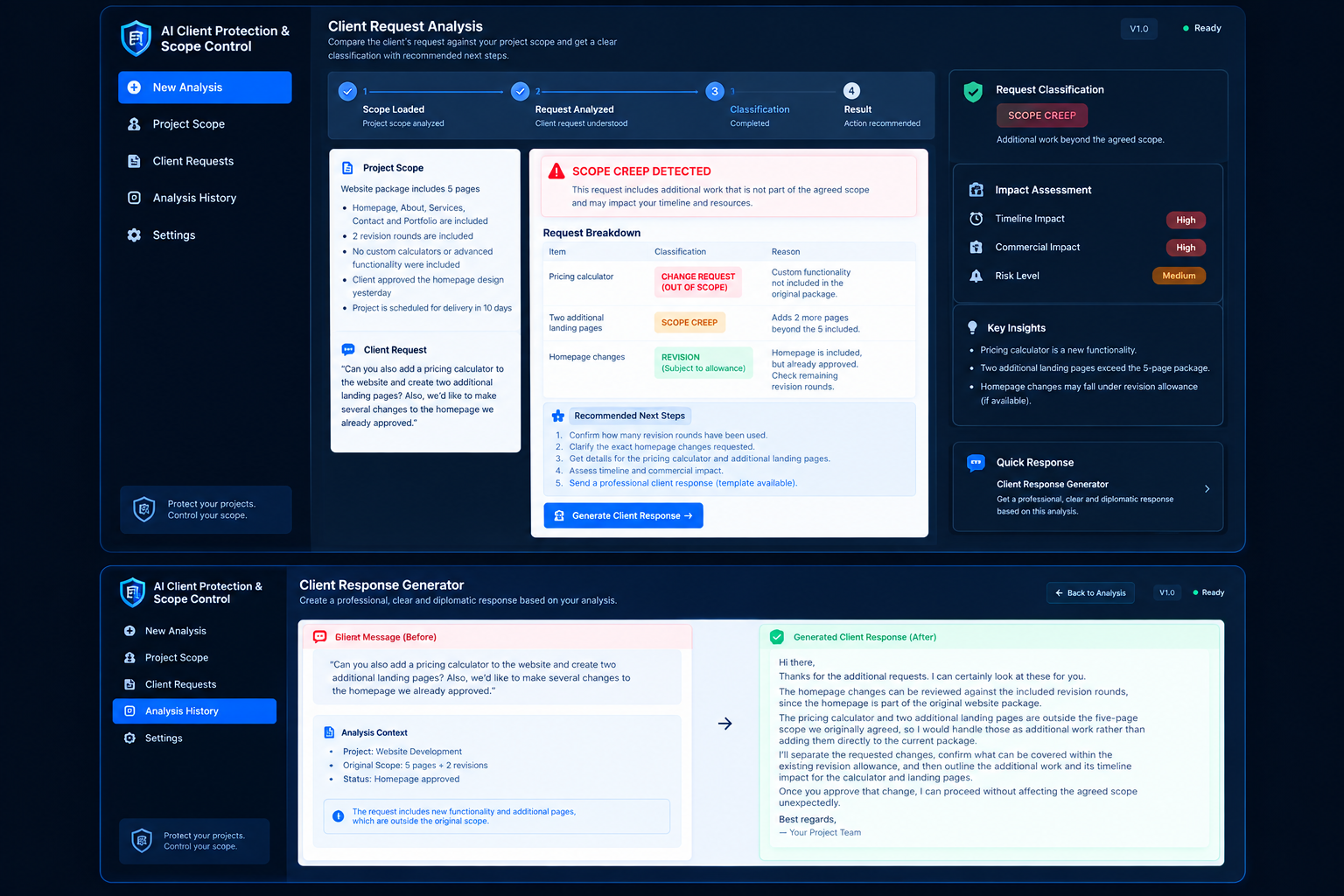
Task: Select New Analysis in the top sidebar
Action: pos(205,87)
